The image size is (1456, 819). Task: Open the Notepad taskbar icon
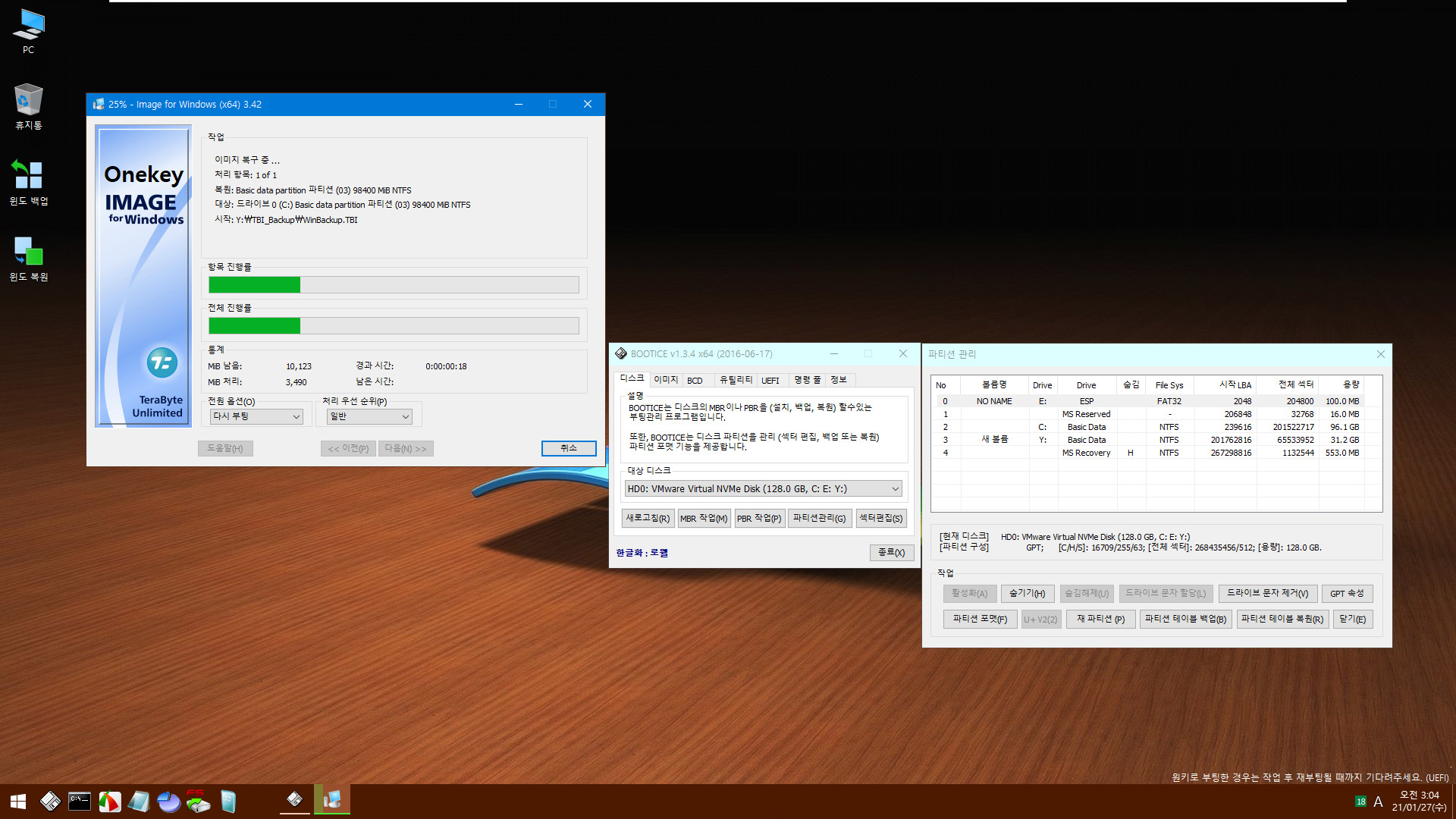click(x=139, y=802)
